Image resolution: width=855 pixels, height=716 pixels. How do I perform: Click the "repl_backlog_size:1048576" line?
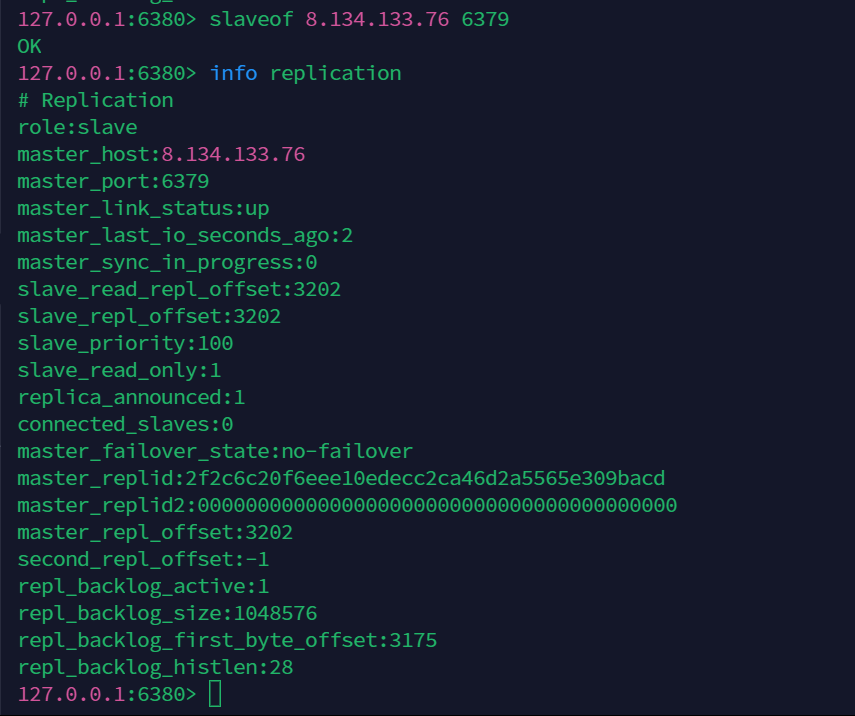point(167,613)
